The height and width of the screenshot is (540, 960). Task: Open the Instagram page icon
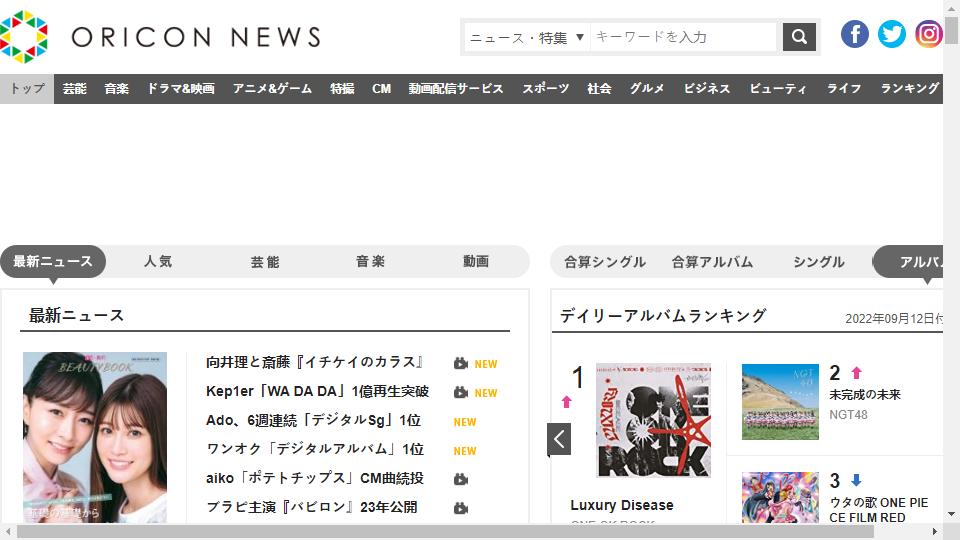[x=928, y=34]
